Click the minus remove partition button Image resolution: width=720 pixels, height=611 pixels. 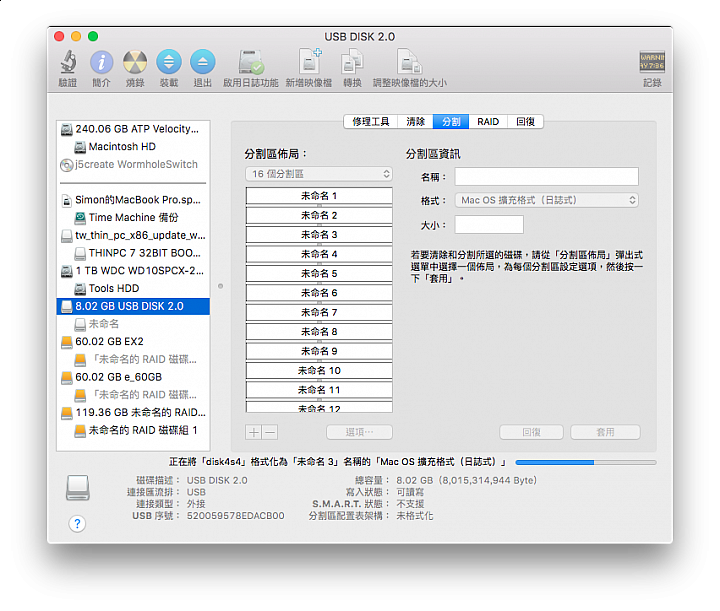270,432
